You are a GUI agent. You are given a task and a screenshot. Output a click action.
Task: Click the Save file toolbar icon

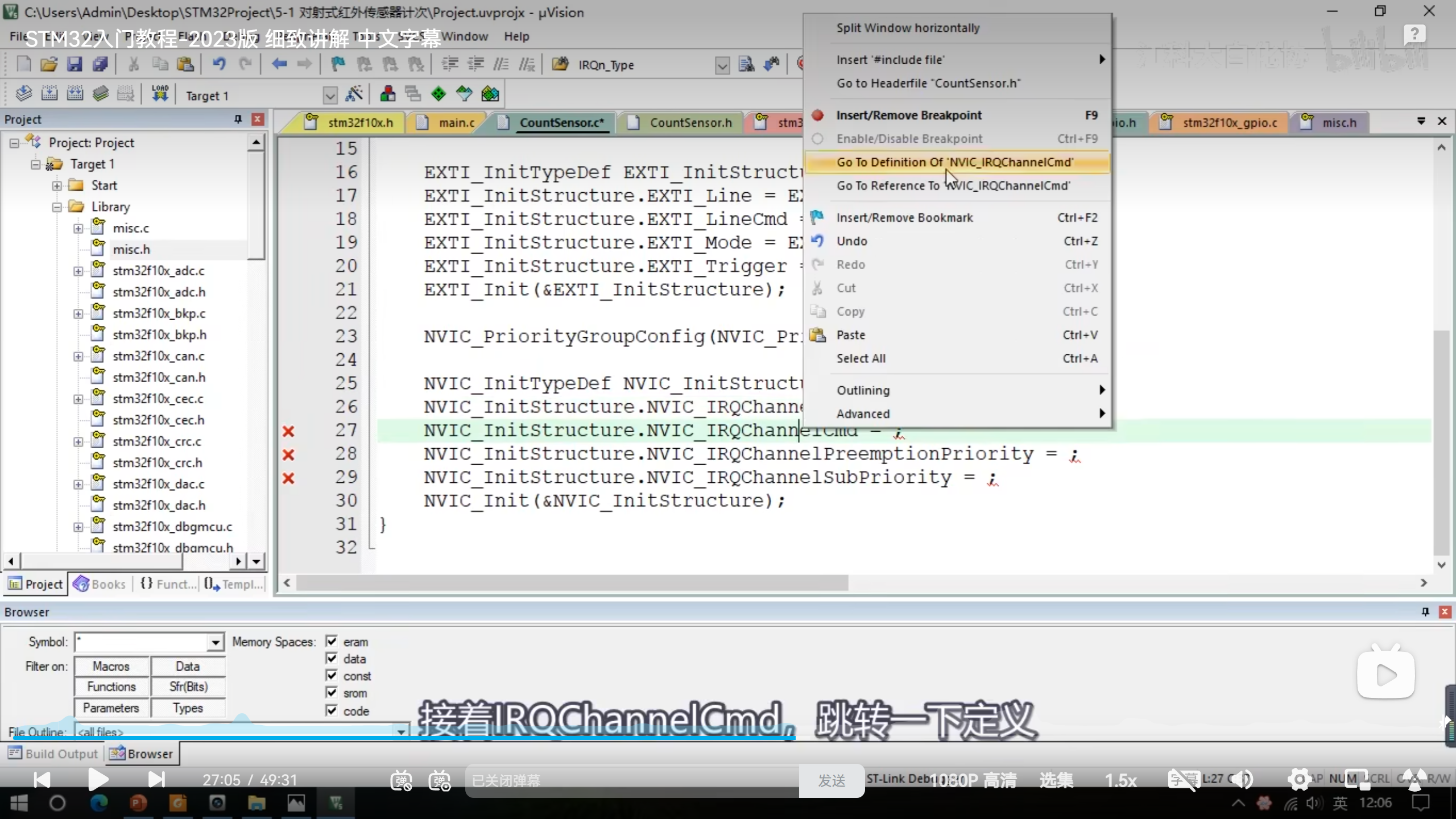(75, 64)
